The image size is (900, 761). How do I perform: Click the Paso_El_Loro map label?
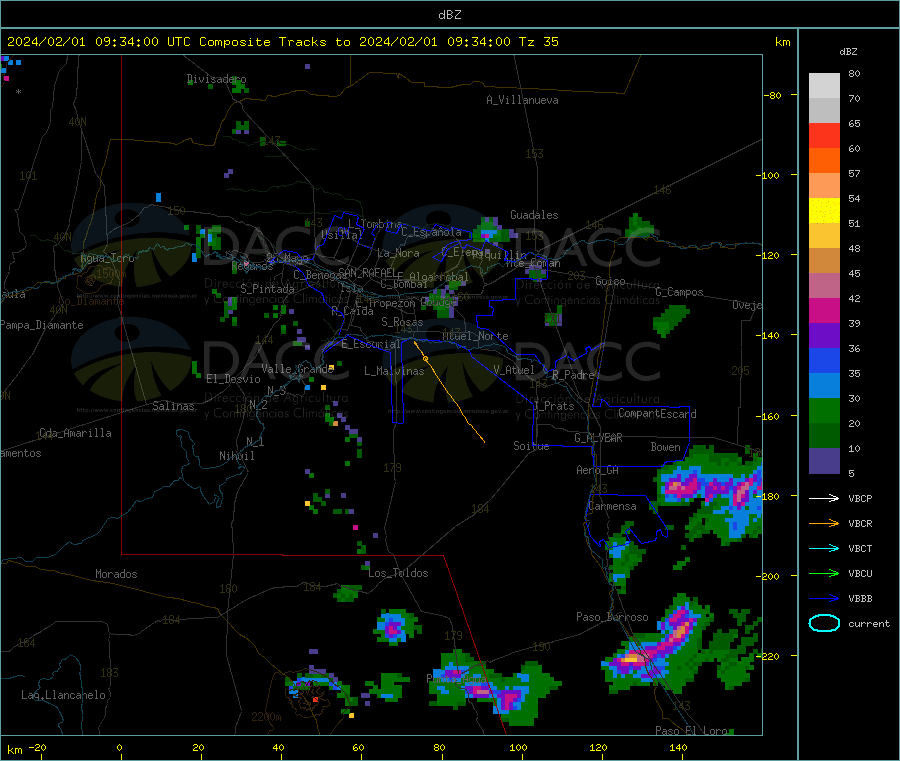pyautogui.click(x=692, y=731)
